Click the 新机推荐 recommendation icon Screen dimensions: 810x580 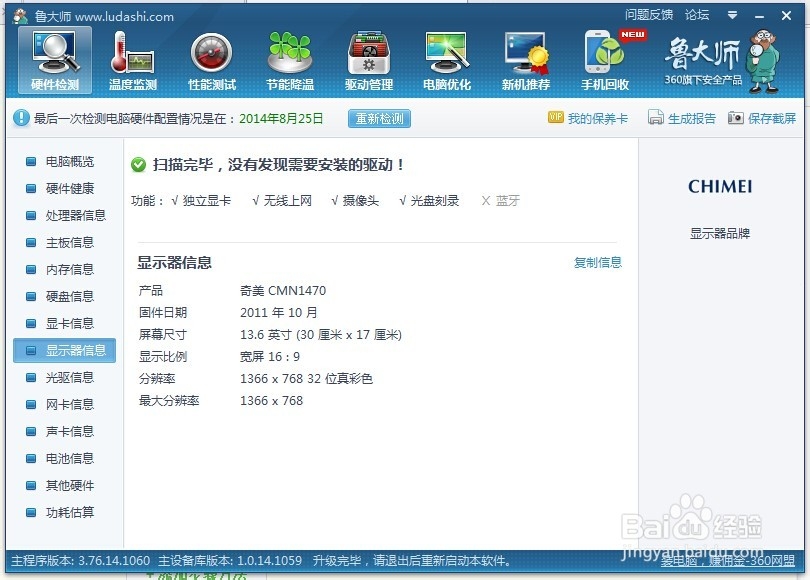525,58
